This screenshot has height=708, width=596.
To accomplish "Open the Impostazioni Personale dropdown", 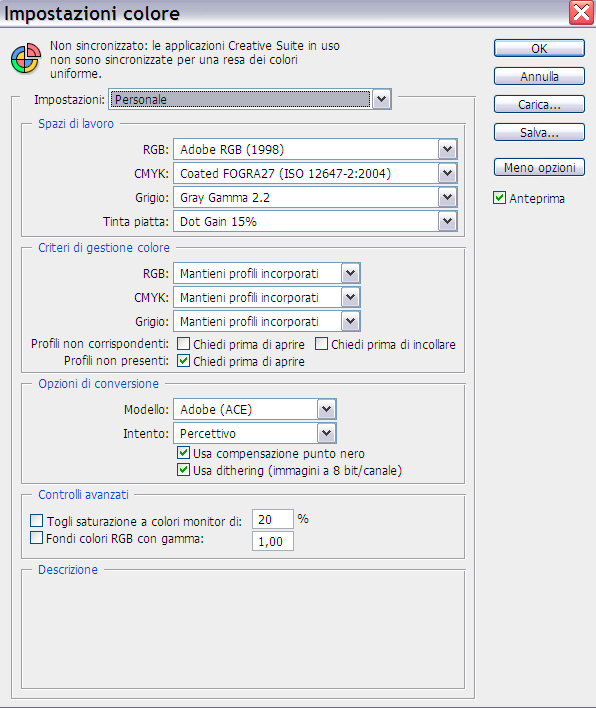I will 250,99.
